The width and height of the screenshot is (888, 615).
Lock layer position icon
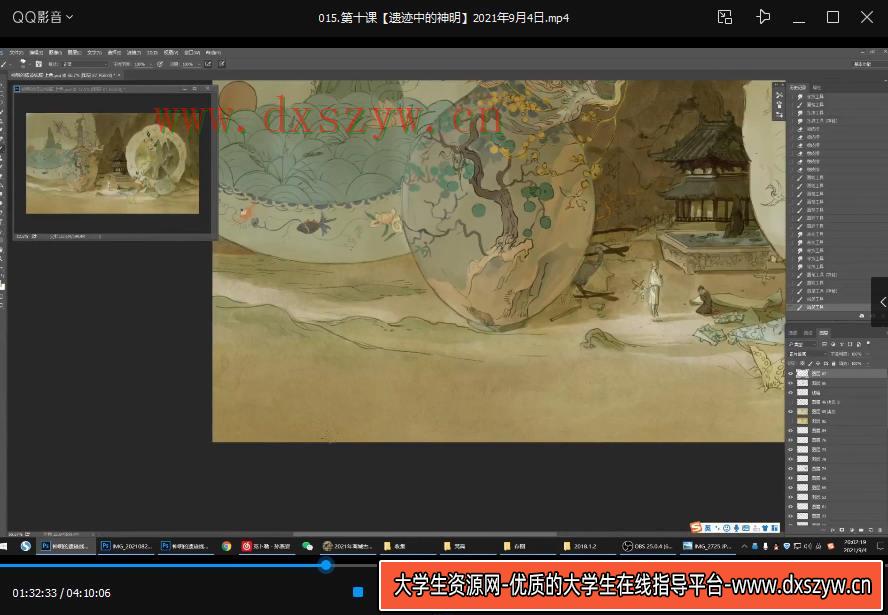coord(818,364)
